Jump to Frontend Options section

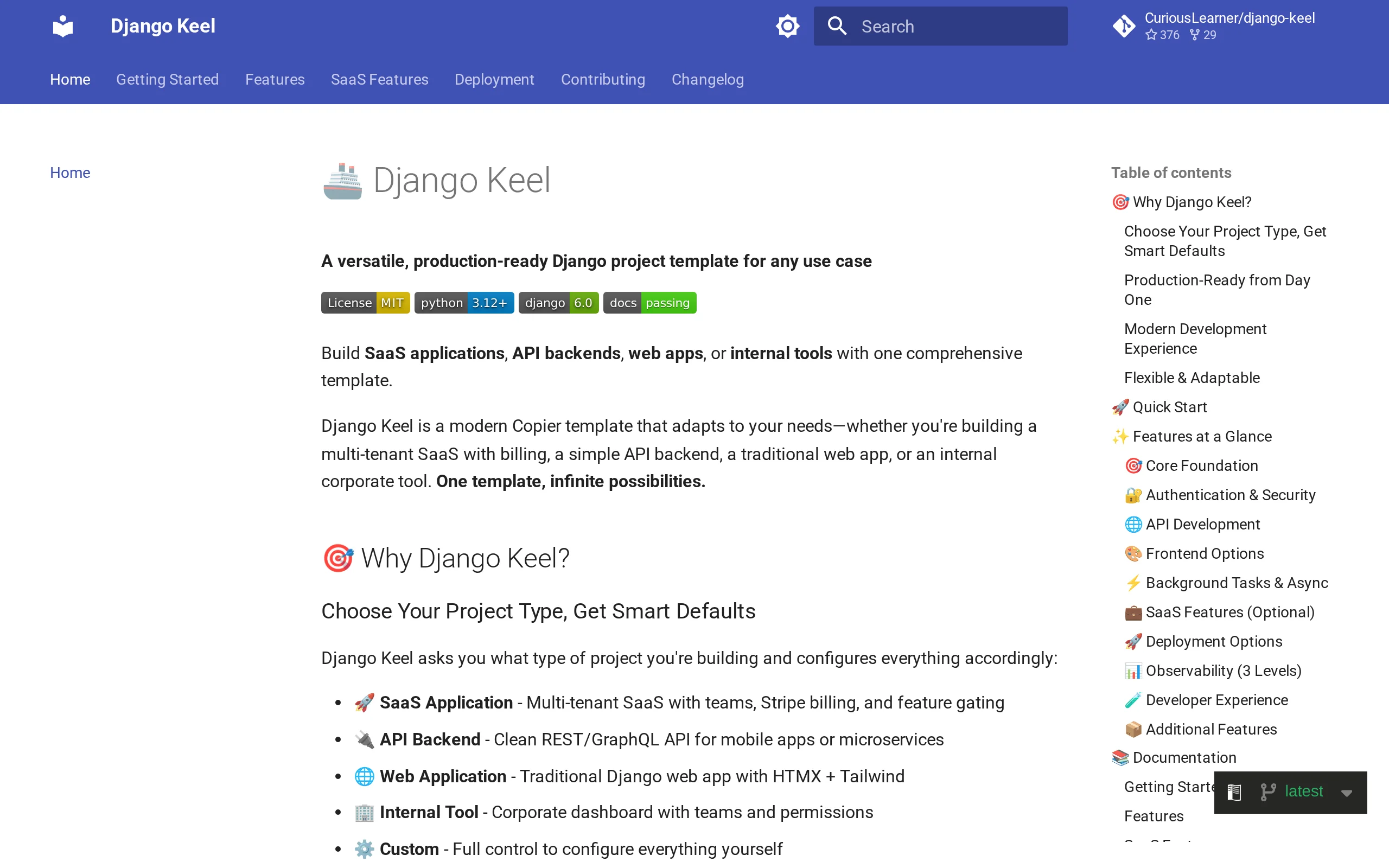pos(1194,553)
